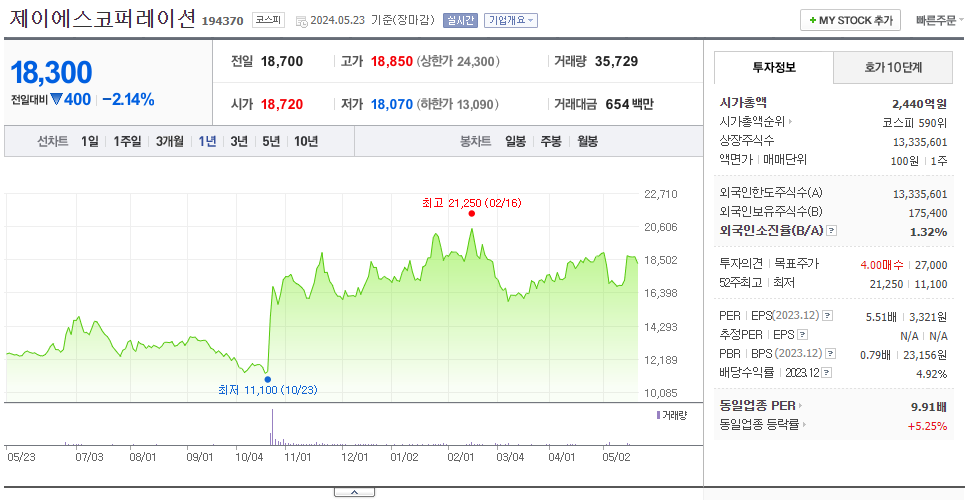Click the 4.00매수 investment opinion value

(x=882, y=265)
